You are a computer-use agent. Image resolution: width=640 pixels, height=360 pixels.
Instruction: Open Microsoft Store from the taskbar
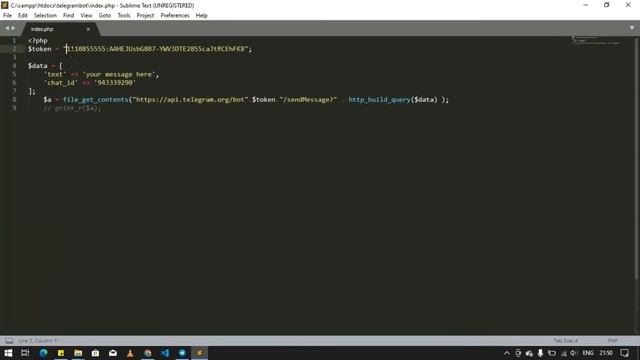tap(96, 353)
